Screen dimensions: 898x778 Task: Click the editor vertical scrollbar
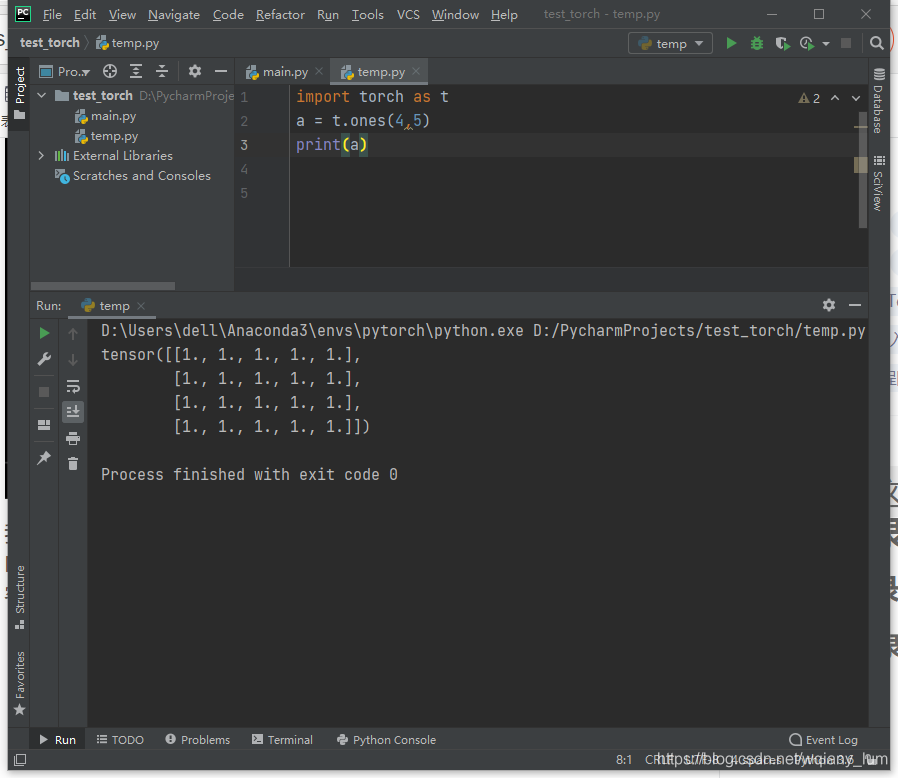(x=862, y=170)
